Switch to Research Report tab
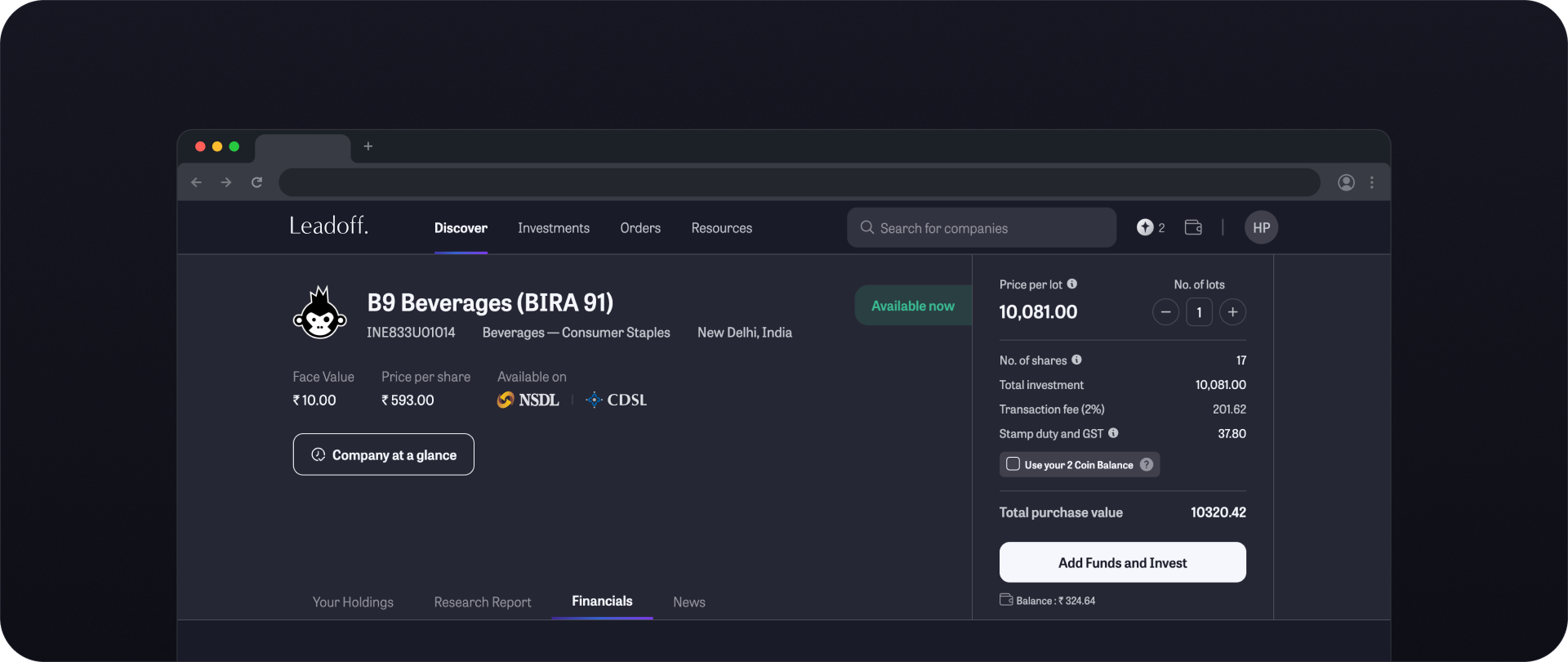This screenshot has height=662, width=1568. pyautogui.click(x=483, y=602)
